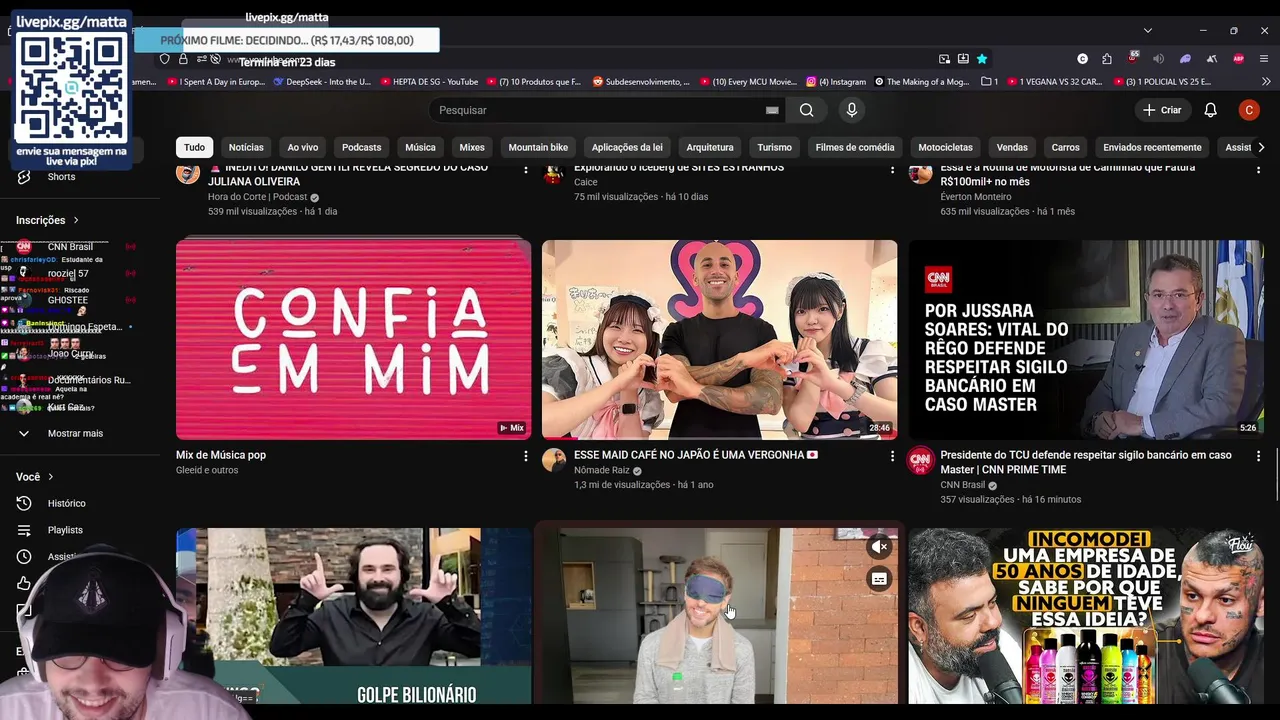Select the Ao vivo filter chip
Image resolution: width=1280 pixels, height=720 pixels.
(x=303, y=147)
